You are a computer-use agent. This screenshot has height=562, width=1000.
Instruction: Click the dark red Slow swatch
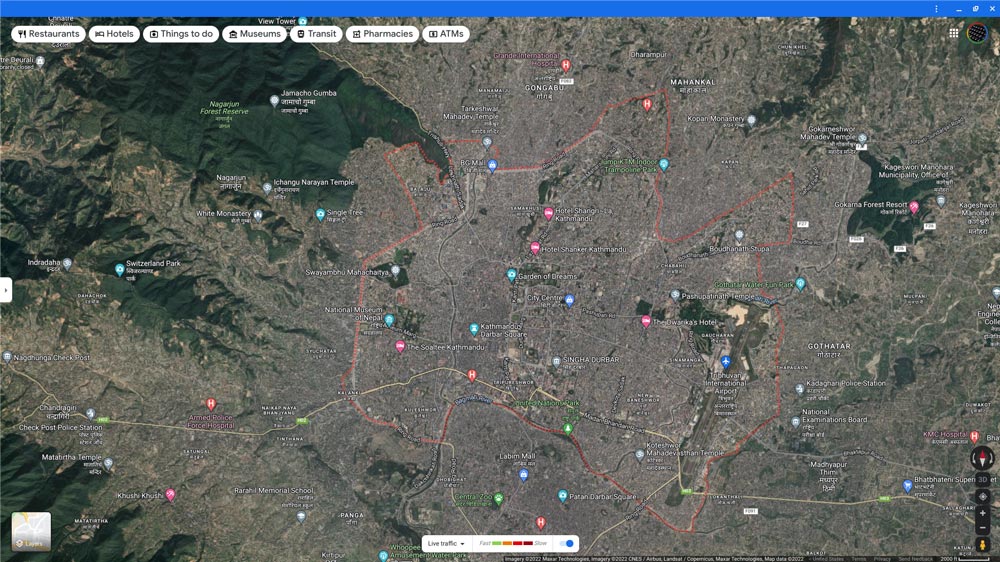pos(527,544)
